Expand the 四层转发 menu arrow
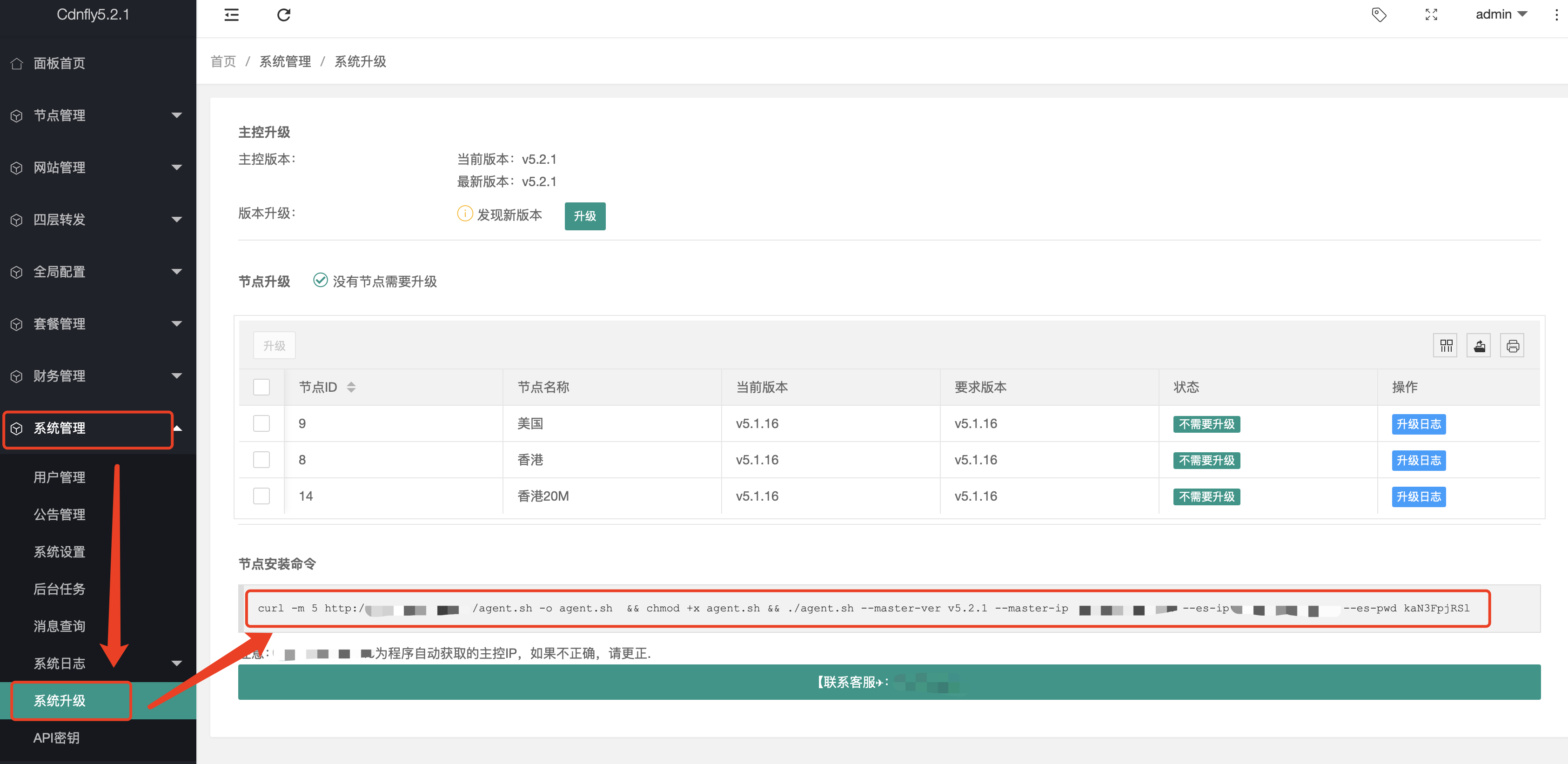Image resolution: width=1568 pixels, height=764 pixels. (x=176, y=220)
